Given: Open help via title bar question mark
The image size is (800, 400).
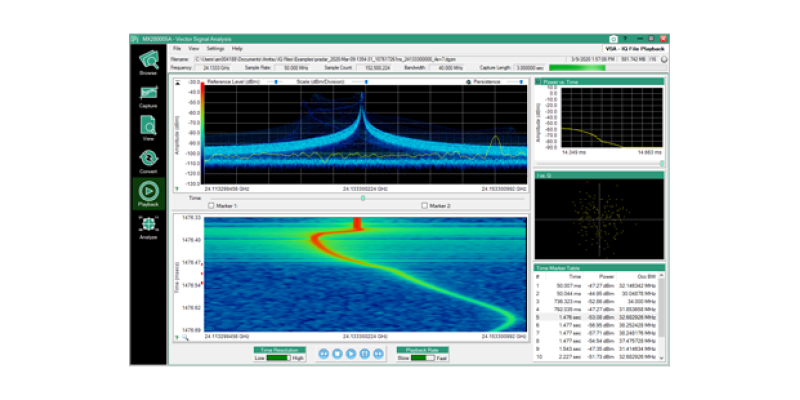Looking at the screenshot, I should click(x=625, y=39).
